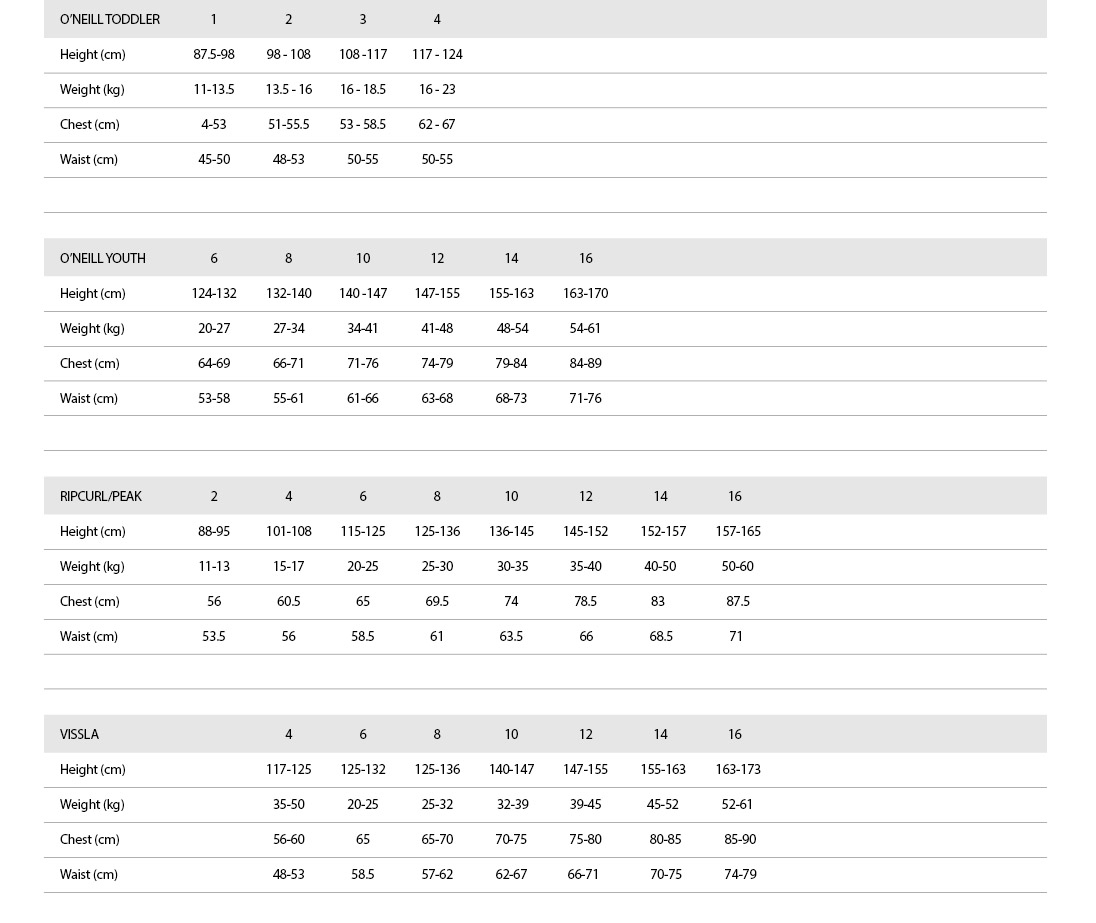Select toddler height value 87.5-98
The width and height of the screenshot is (1096, 923).
pos(214,55)
